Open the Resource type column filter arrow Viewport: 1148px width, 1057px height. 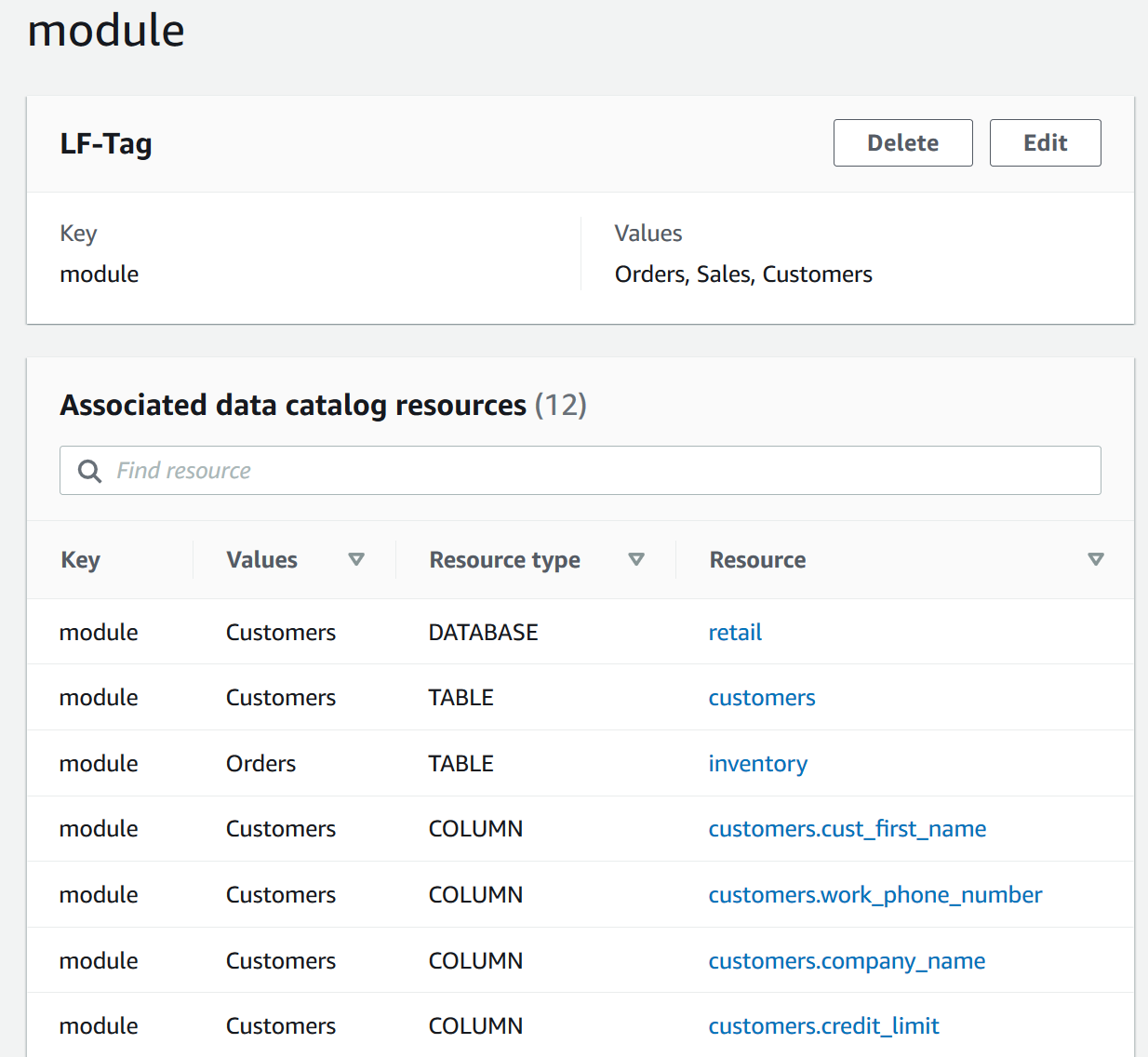[x=637, y=559]
